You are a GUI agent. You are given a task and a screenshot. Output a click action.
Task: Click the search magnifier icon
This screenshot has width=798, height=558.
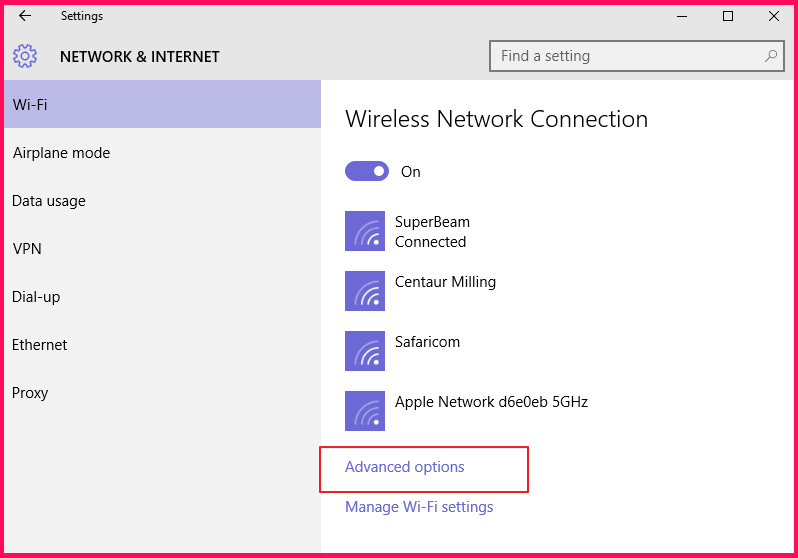(771, 56)
